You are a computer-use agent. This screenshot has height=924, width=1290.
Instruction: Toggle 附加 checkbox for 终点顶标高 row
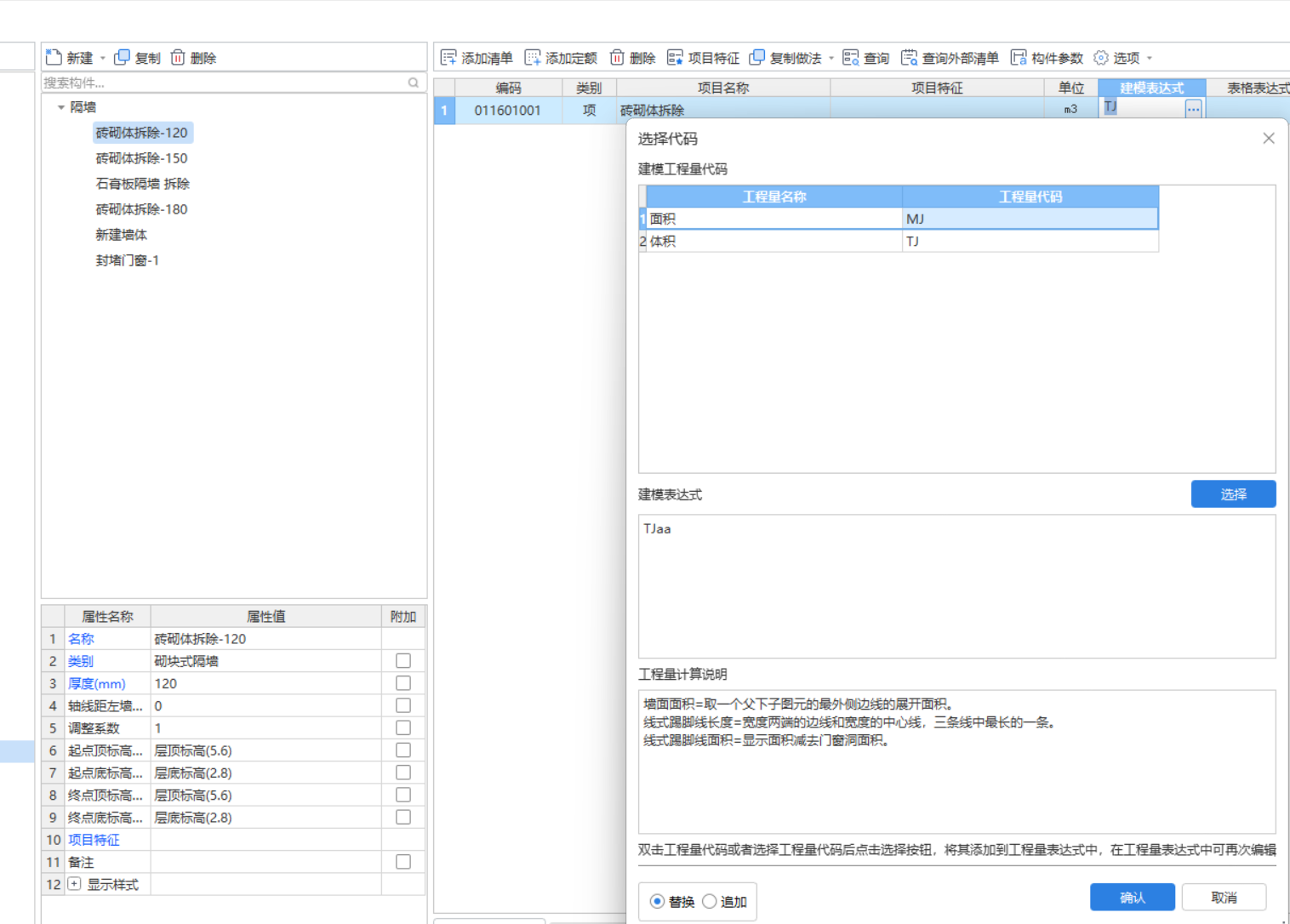(403, 795)
